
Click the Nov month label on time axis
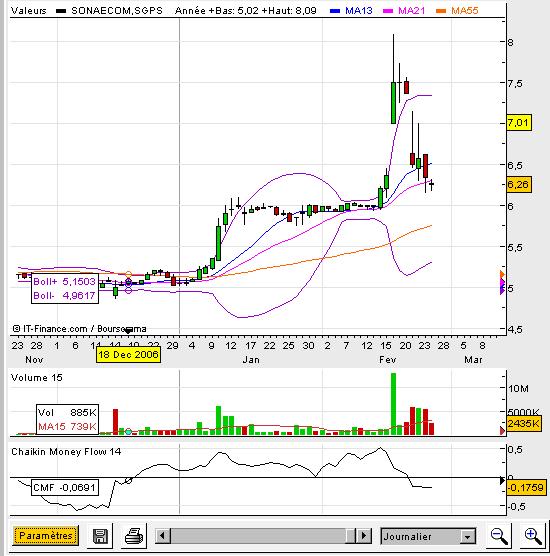(x=34, y=360)
